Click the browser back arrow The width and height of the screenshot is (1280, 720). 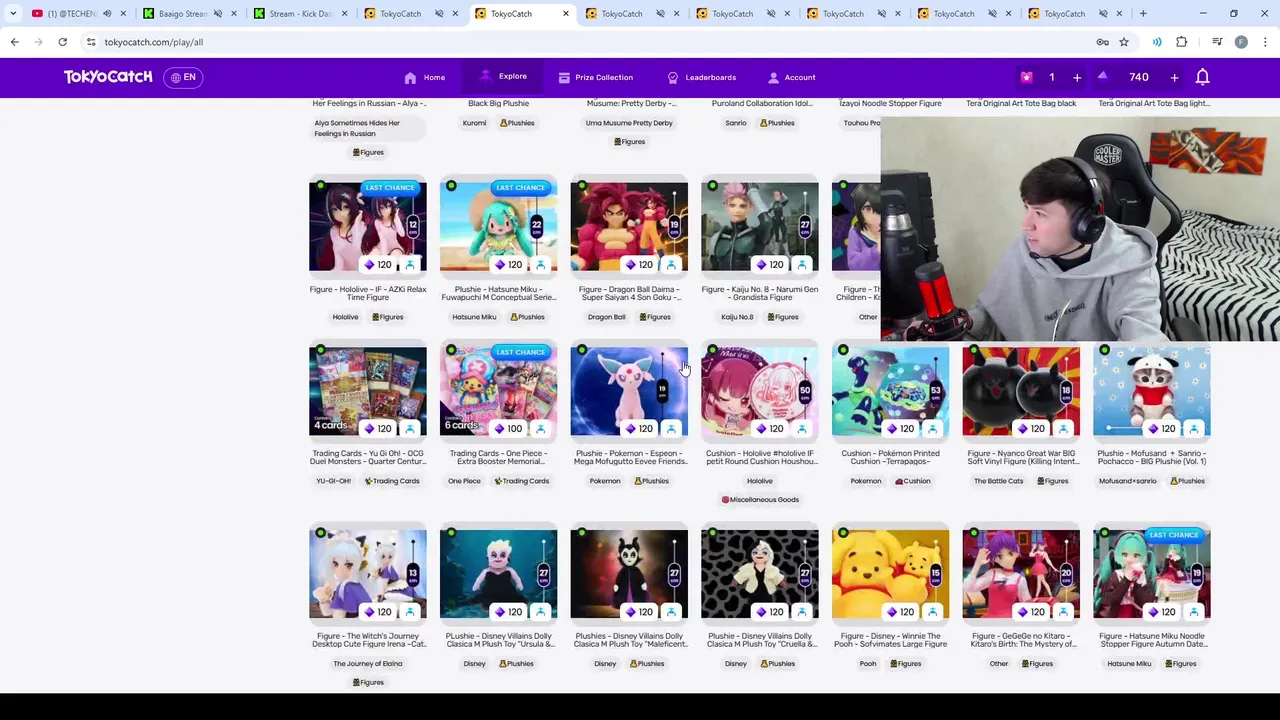tap(15, 42)
